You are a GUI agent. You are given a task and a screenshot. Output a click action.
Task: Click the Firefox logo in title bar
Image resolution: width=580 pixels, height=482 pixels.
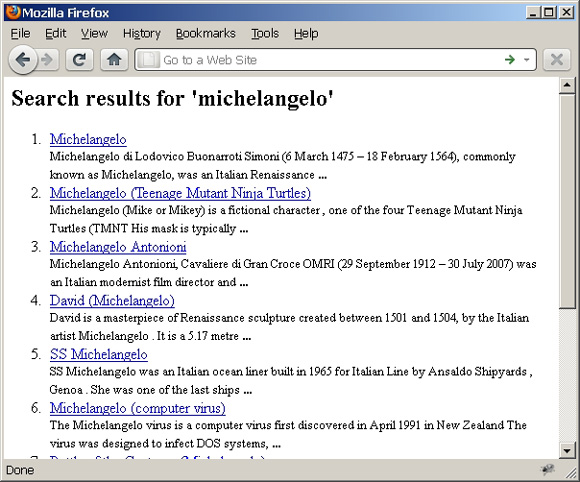(13, 12)
